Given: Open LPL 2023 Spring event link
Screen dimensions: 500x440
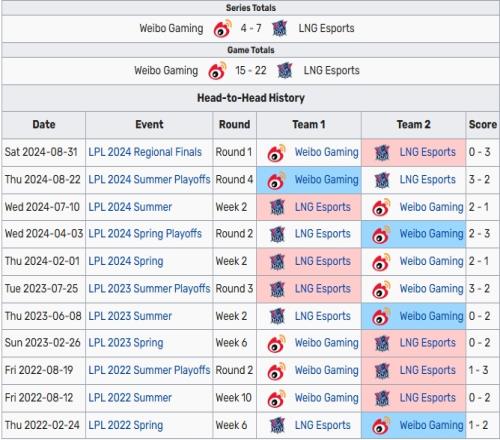Looking at the screenshot, I should pos(126,343).
